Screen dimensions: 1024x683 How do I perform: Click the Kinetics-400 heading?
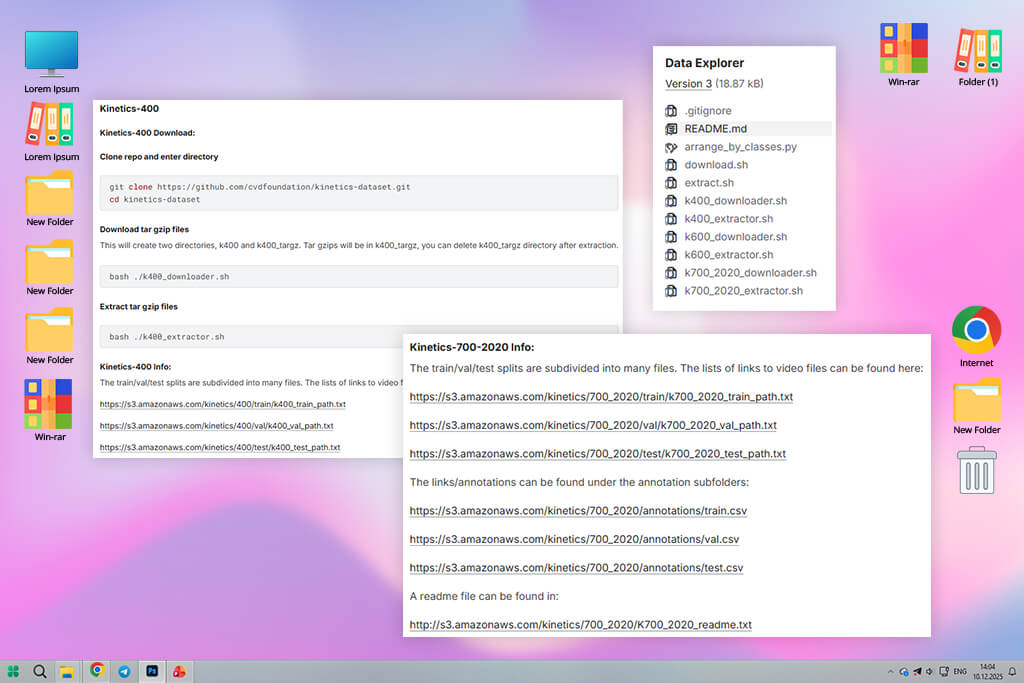tap(129, 108)
